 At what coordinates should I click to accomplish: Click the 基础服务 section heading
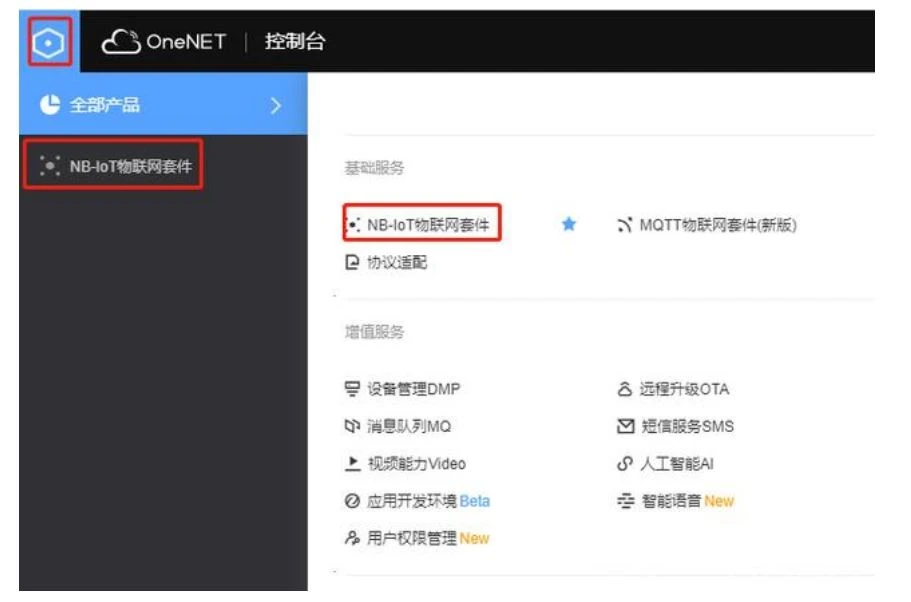pyautogui.click(x=374, y=169)
